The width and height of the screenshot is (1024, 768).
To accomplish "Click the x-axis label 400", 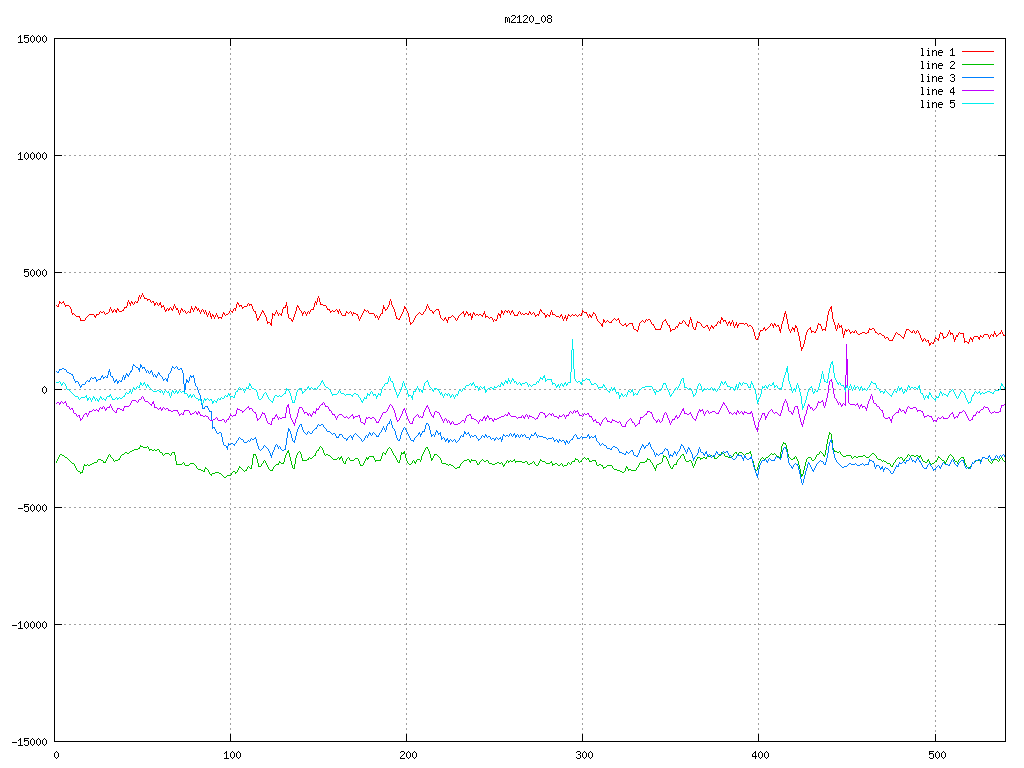I will [x=761, y=756].
